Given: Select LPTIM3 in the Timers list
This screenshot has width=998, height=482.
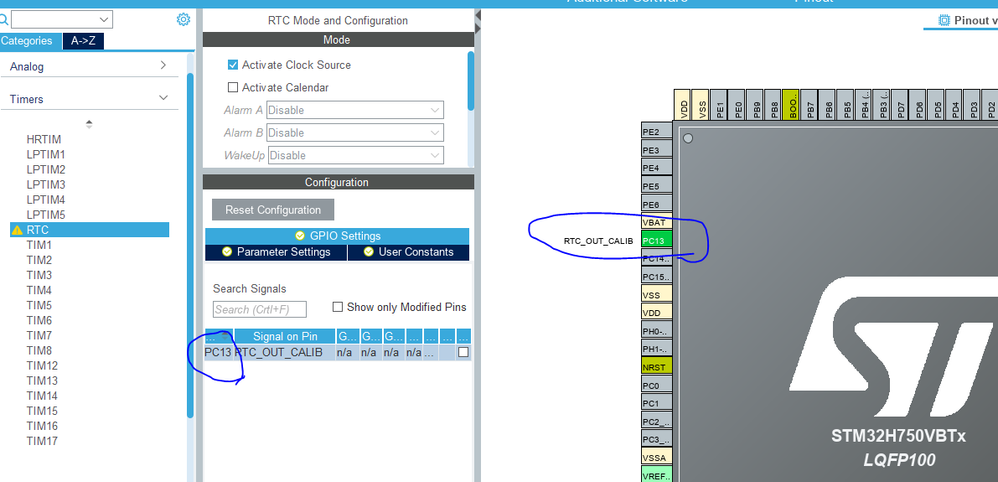Looking at the screenshot, I should click(x=46, y=185).
